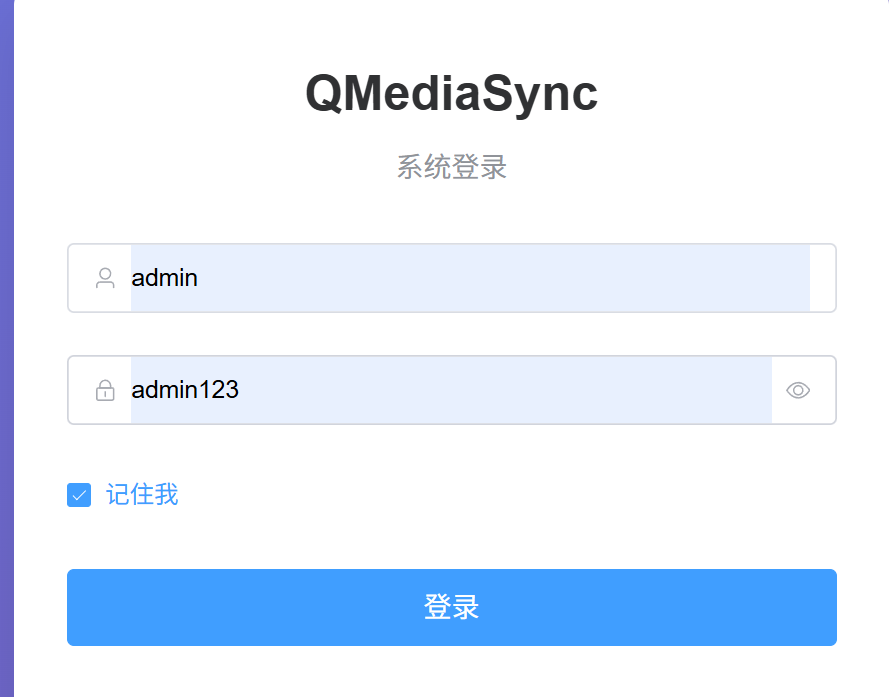Click the purple background strip at left
This screenshot has width=889, height=697.
6,350
